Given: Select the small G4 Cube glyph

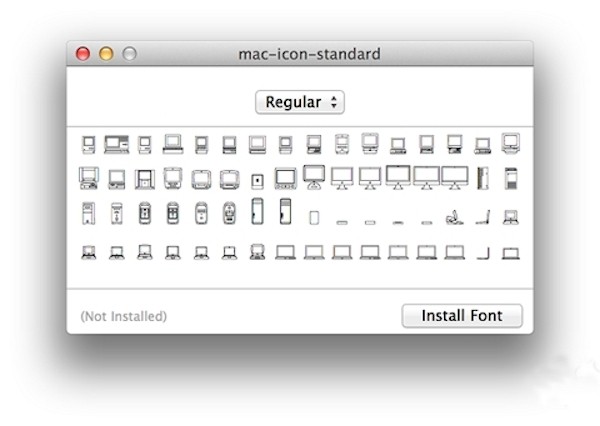Looking at the screenshot, I should pos(258,181).
